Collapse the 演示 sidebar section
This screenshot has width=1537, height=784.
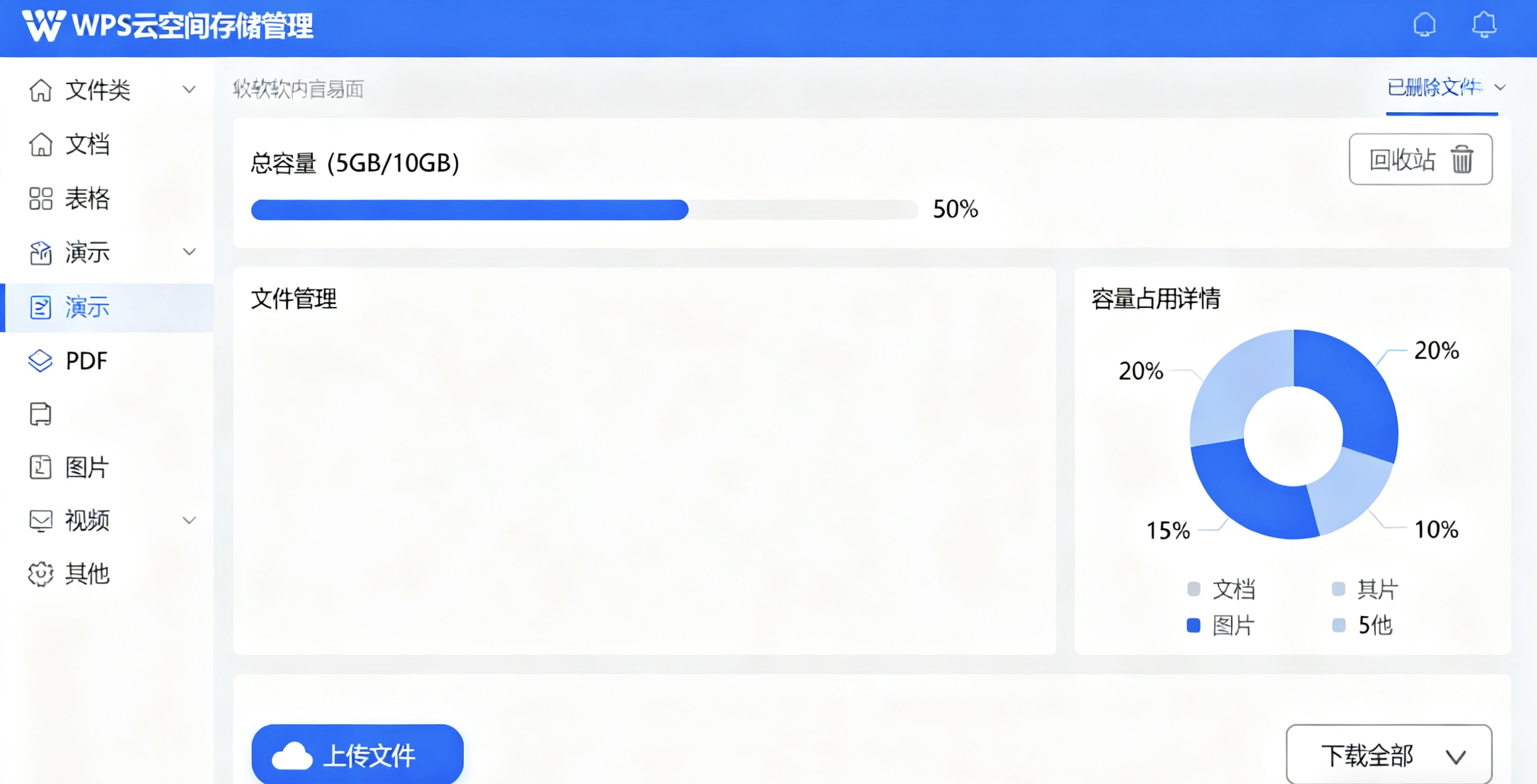click(x=189, y=252)
